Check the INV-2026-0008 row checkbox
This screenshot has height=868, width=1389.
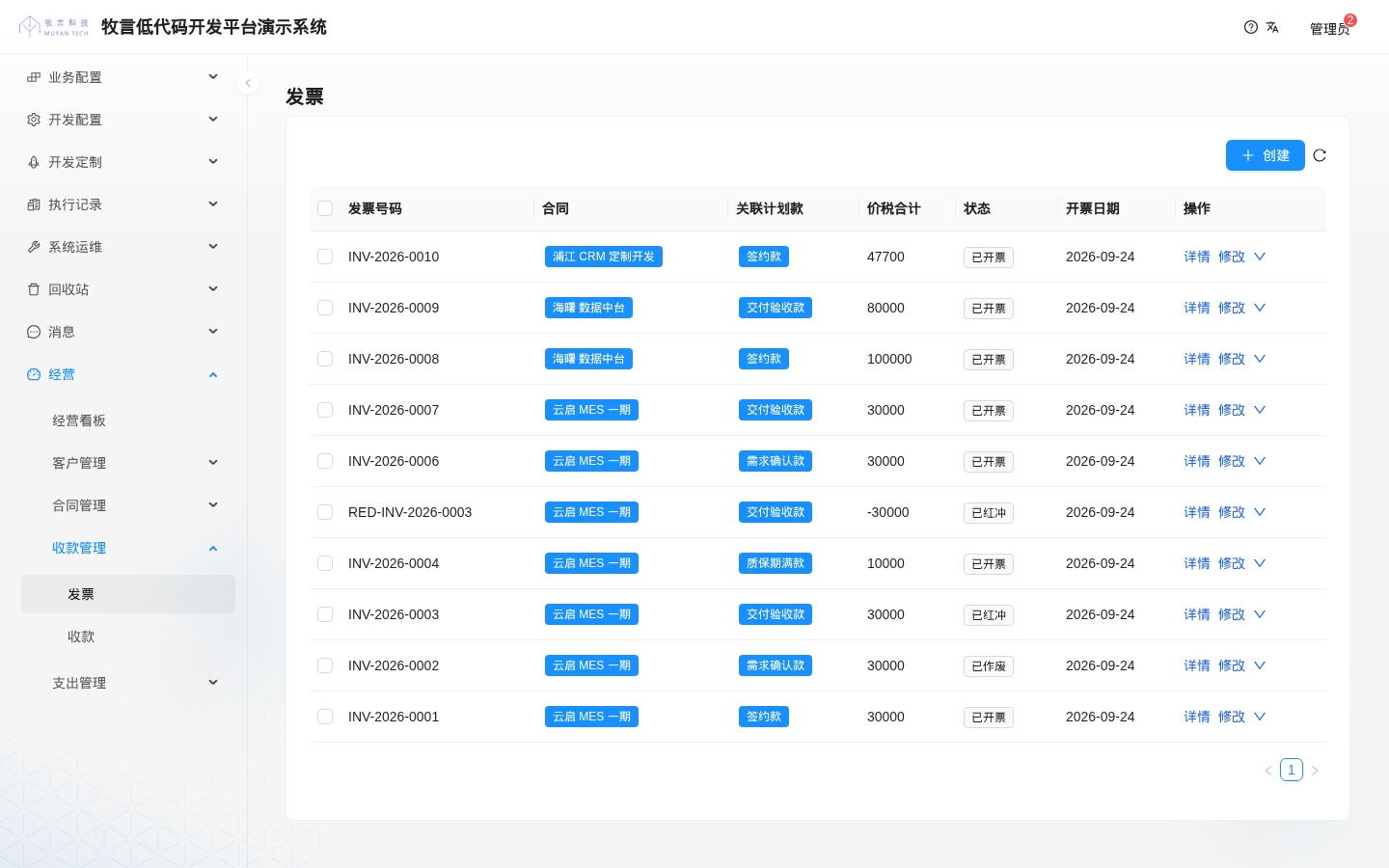tap(325, 359)
